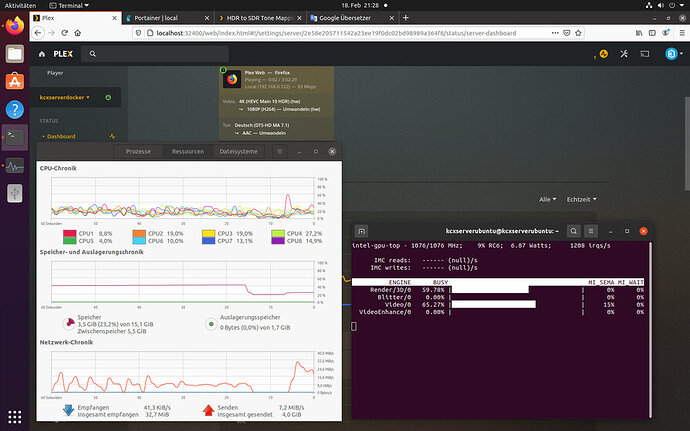Bookmark this page with the star icon

tap(578, 33)
